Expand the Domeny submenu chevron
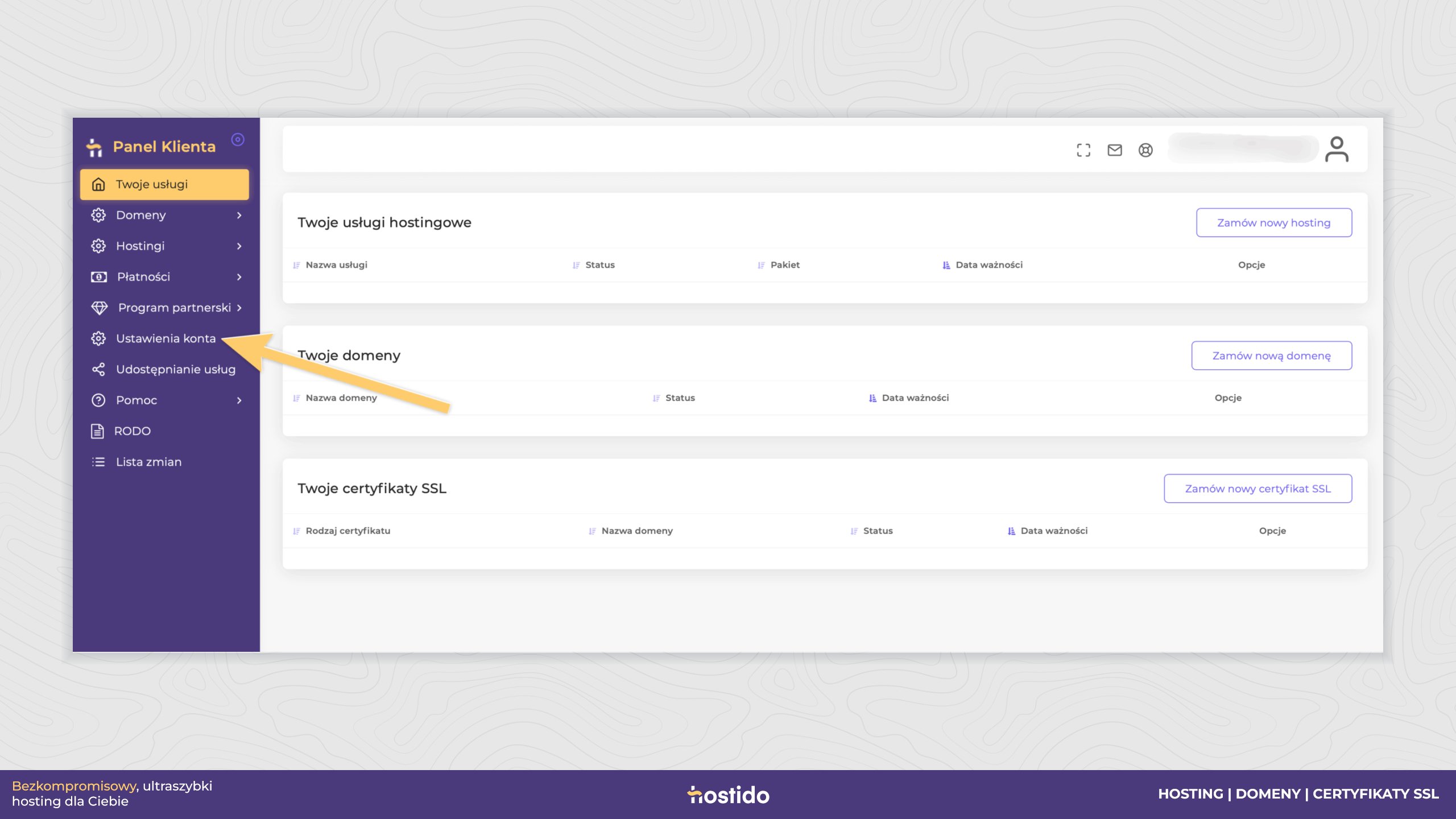Screen dimensions: 1456x819 click(x=239, y=216)
